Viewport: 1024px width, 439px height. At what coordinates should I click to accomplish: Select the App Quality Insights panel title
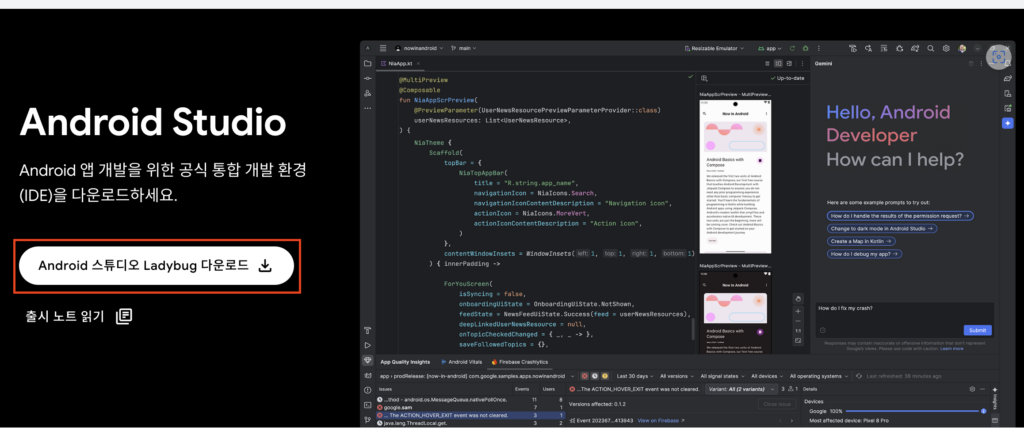tap(405, 361)
